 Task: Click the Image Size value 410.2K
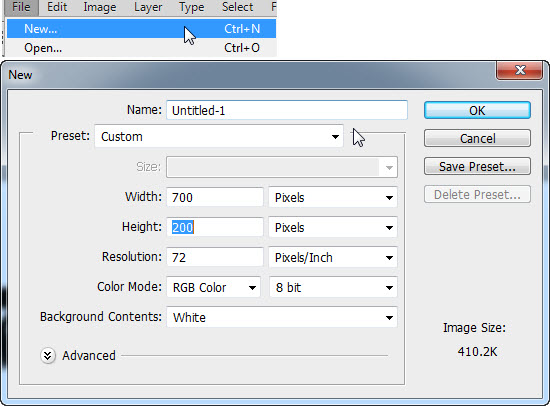coord(477,352)
